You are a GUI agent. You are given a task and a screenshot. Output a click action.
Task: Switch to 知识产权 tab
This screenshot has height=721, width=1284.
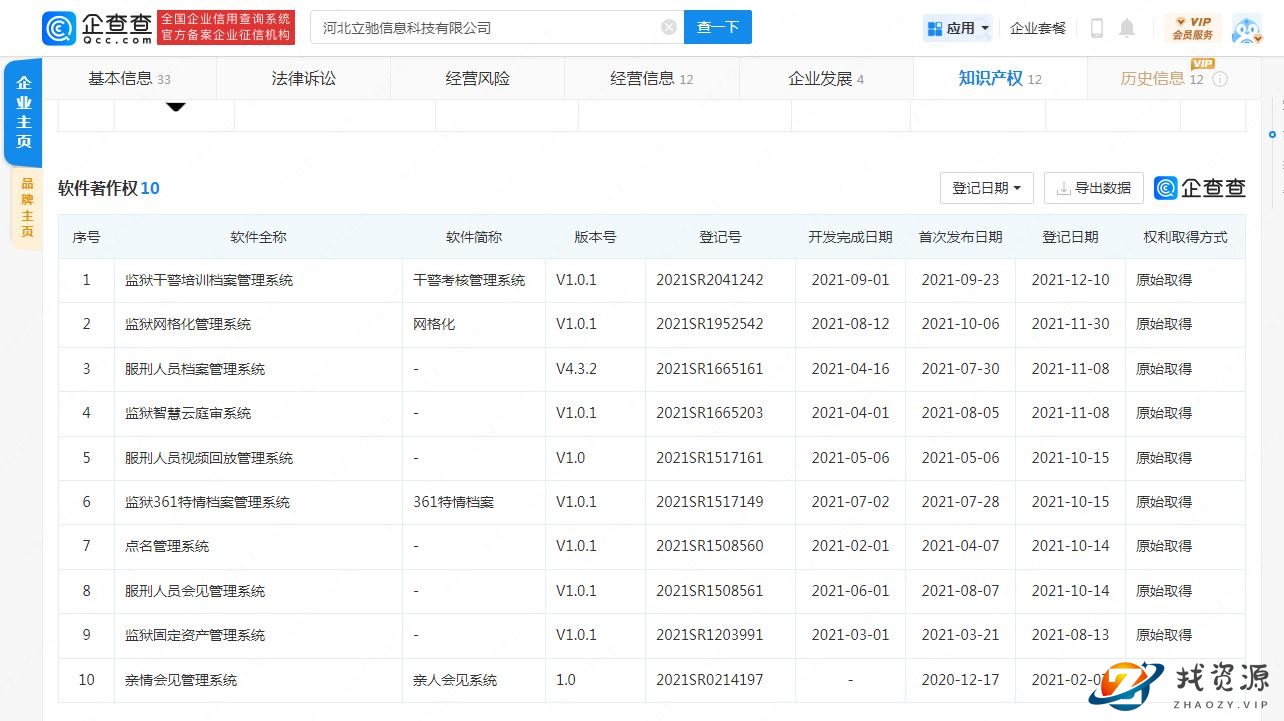coord(1000,78)
